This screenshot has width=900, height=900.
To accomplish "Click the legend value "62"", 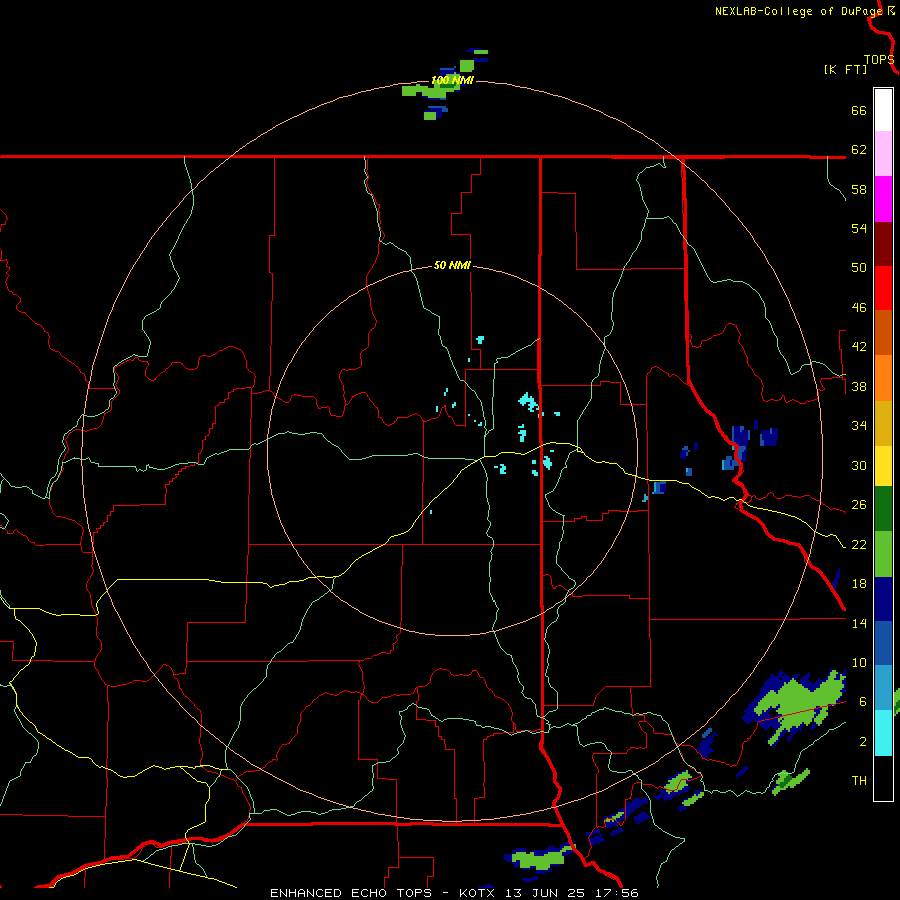I will pos(859,150).
